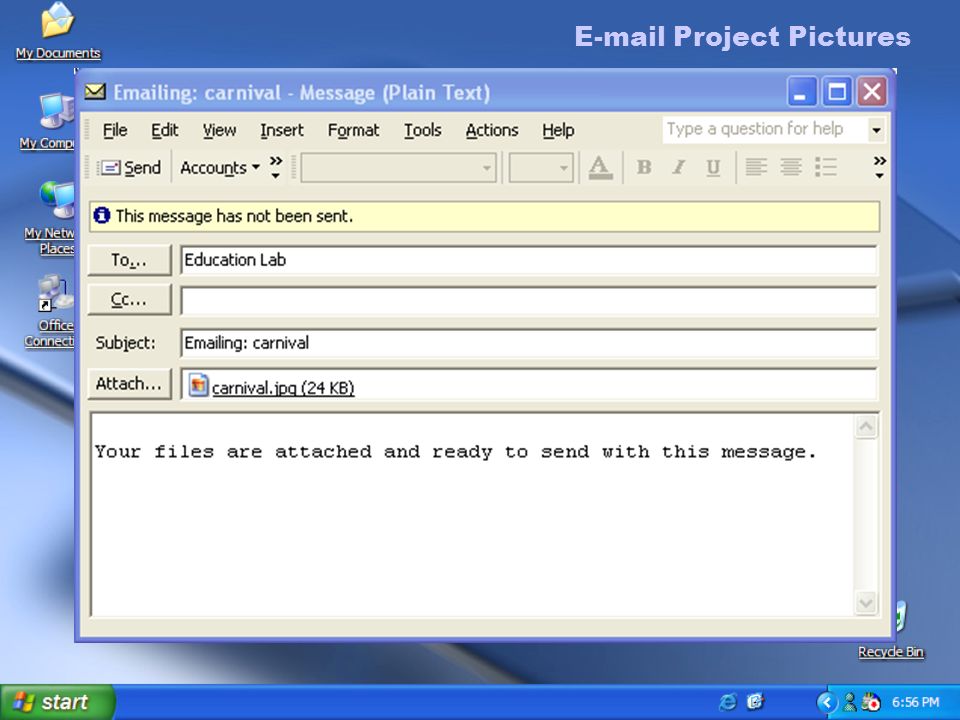
Task: Click the 6:56 PM clock
Action: (x=916, y=702)
